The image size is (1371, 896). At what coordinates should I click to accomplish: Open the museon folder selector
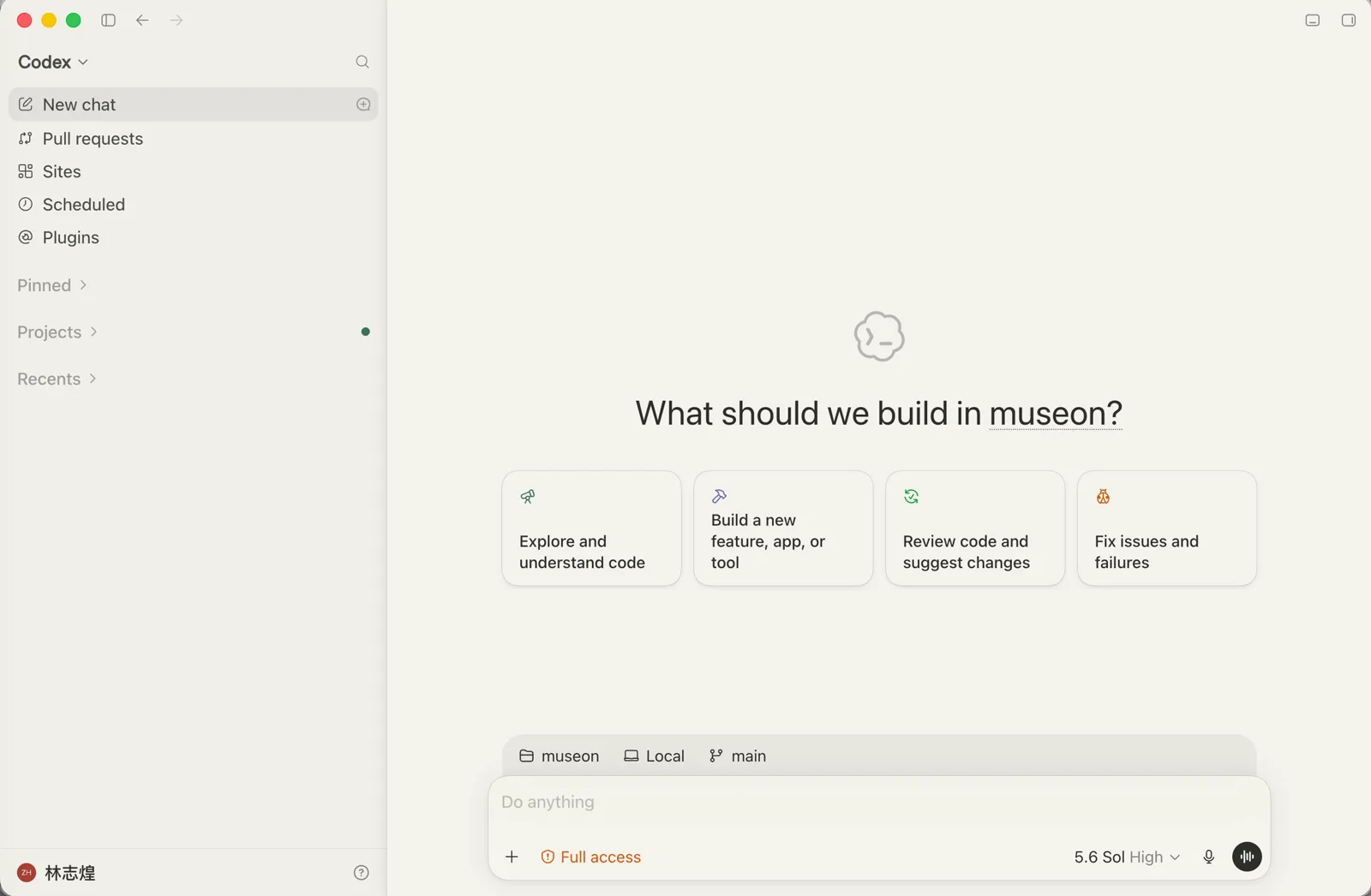tap(560, 756)
